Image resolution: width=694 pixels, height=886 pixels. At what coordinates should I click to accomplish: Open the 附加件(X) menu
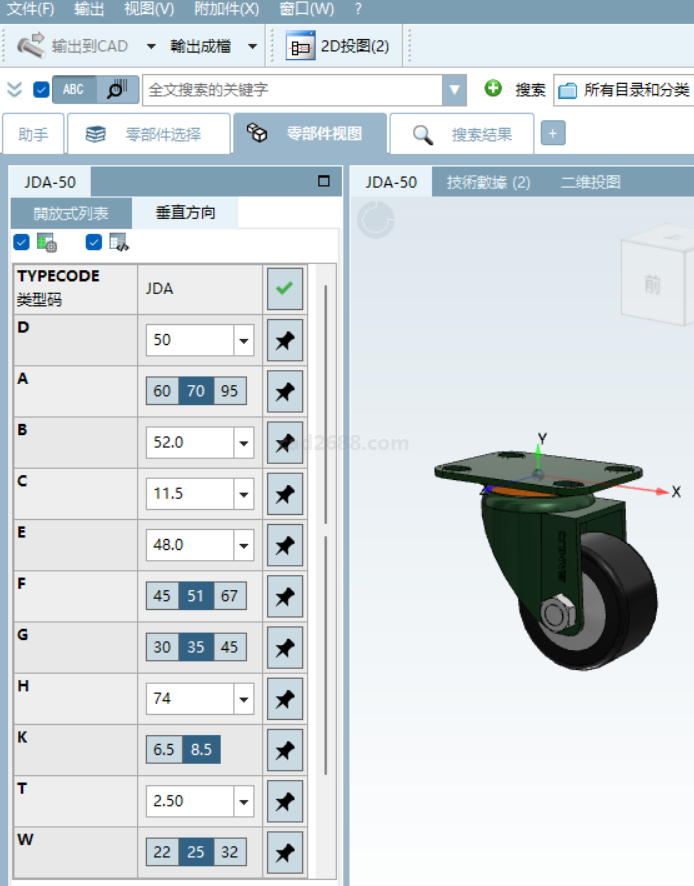pos(227,9)
